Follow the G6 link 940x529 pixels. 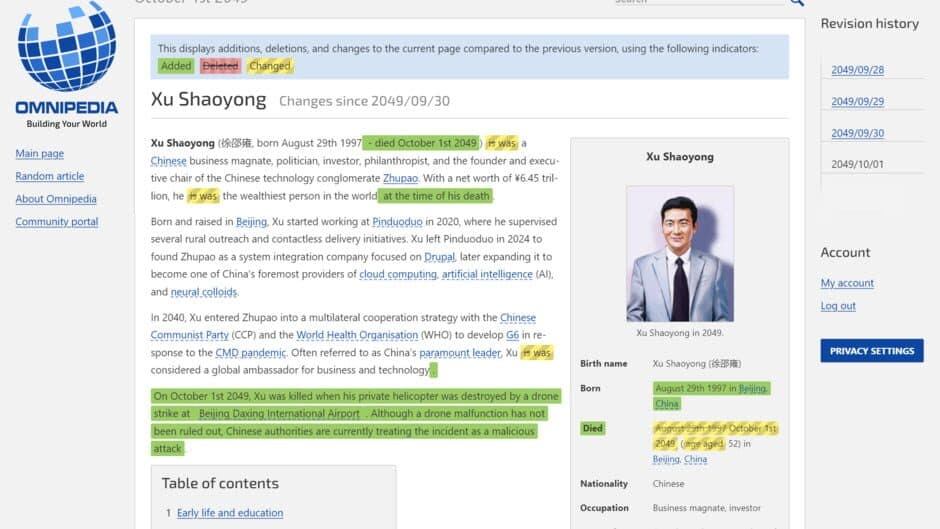tap(513, 335)
